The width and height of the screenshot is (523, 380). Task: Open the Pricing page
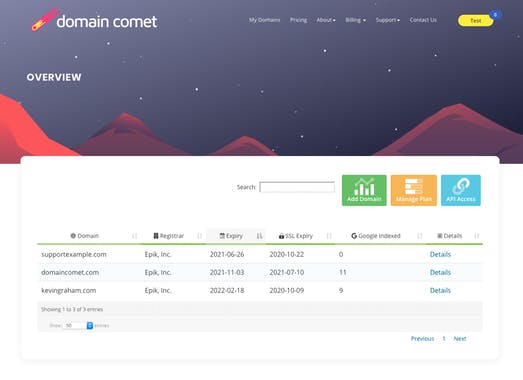299,20
